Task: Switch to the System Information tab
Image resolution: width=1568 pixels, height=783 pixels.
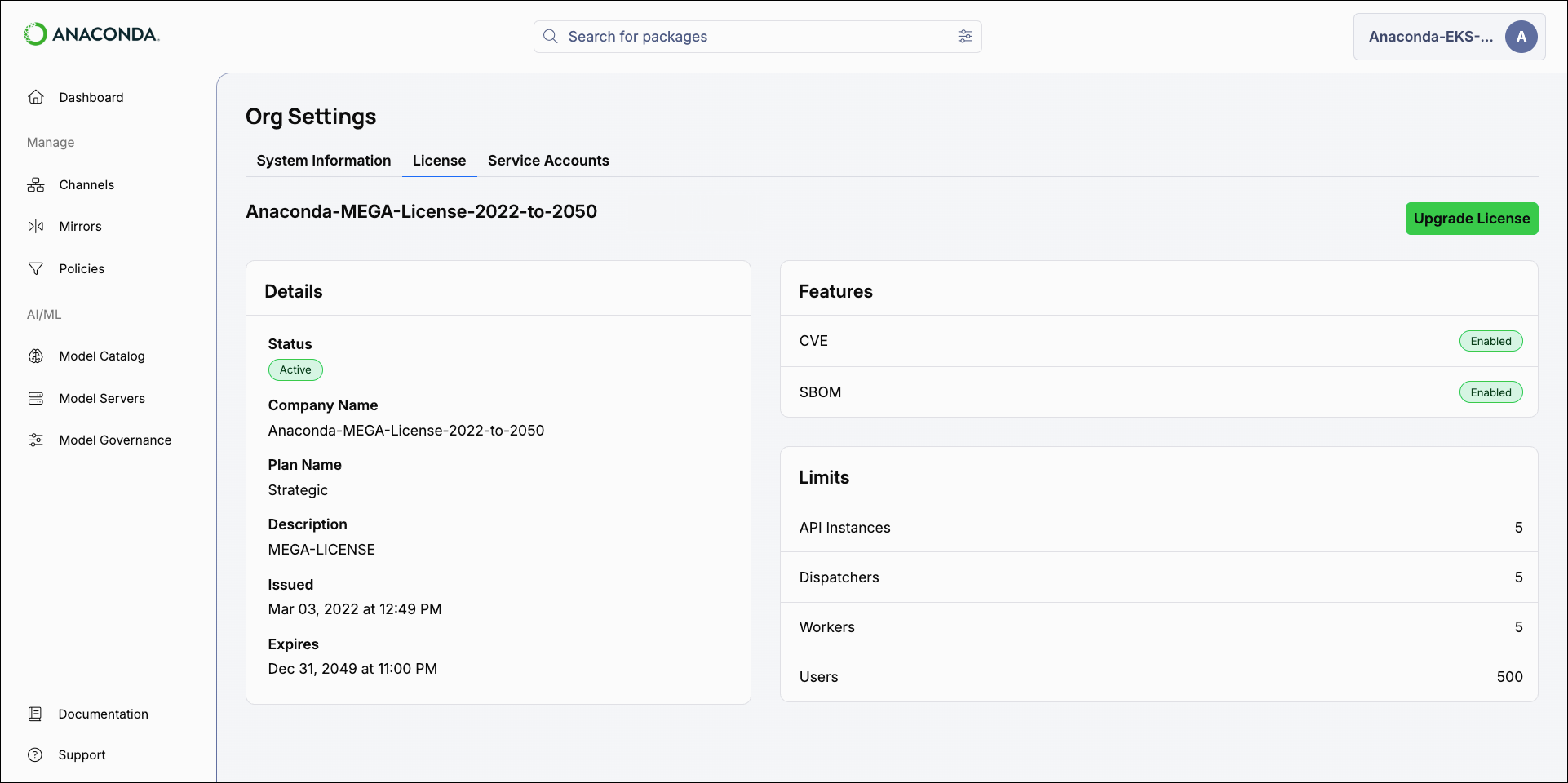Action: tap(323, 161)
